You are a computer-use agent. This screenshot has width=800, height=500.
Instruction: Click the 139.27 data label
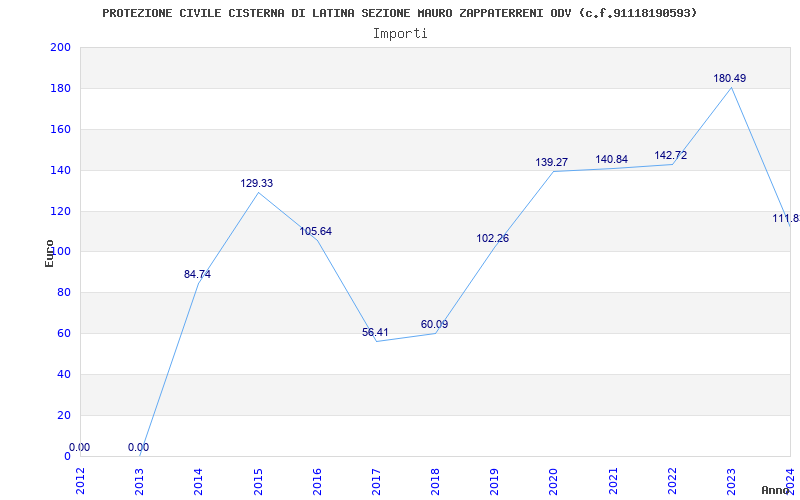(x=551, y=162)
